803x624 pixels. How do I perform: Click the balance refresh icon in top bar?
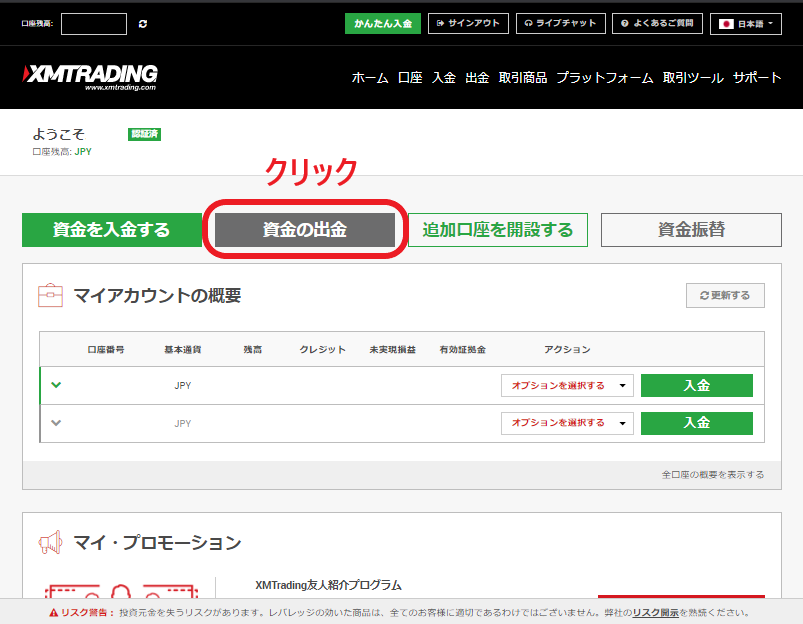pos(143,23)
